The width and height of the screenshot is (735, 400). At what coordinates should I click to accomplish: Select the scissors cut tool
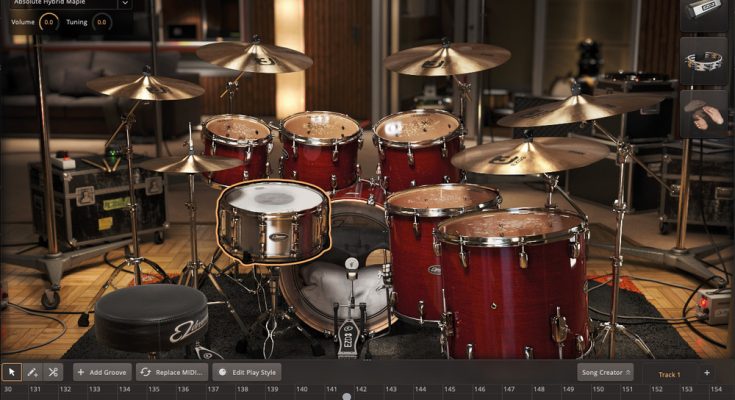click(53, 372)
